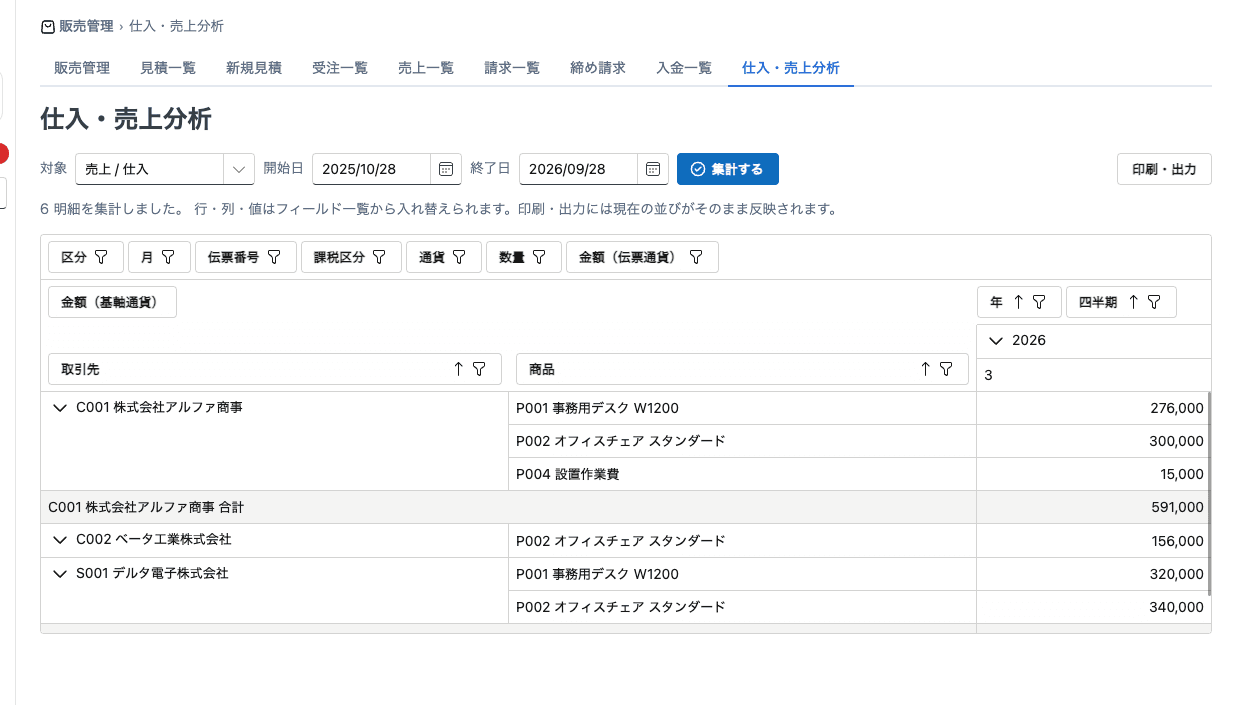Toggle sort arrow on 年 field
This screenshot has width=1236, height=705.
click(x=1018, y=302)
